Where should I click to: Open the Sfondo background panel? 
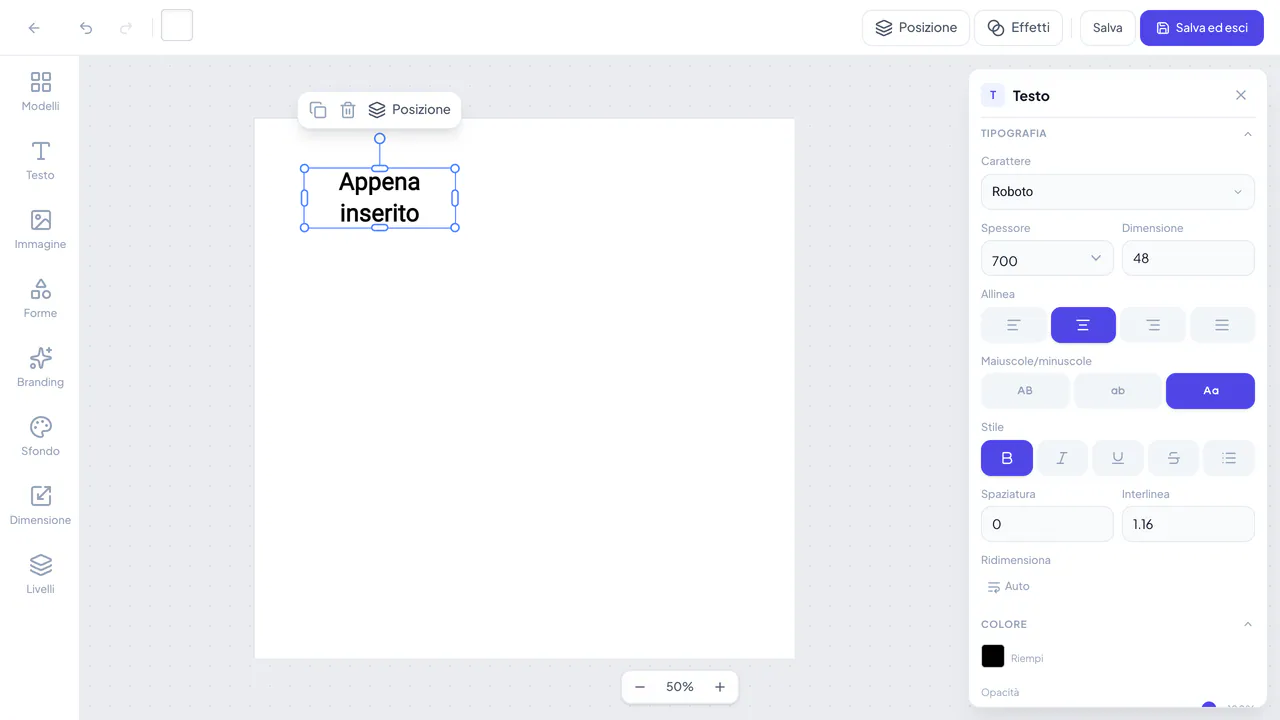pos(40,436)
